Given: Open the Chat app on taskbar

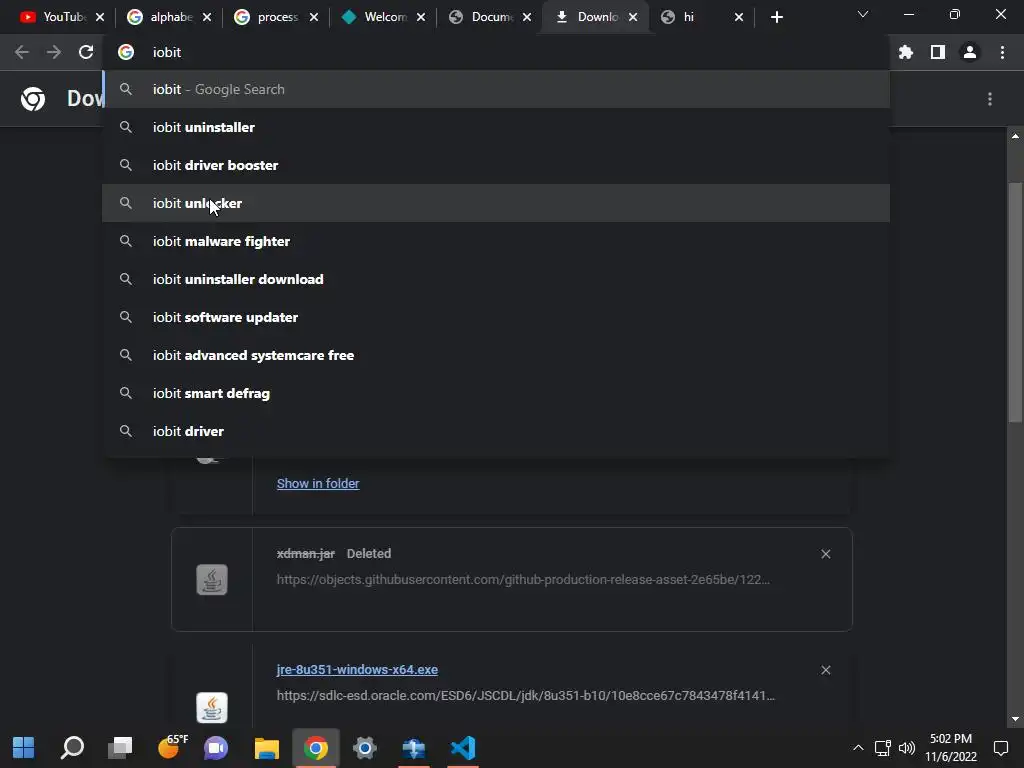Looking at the screenshot, I should (x=216, y=748).
